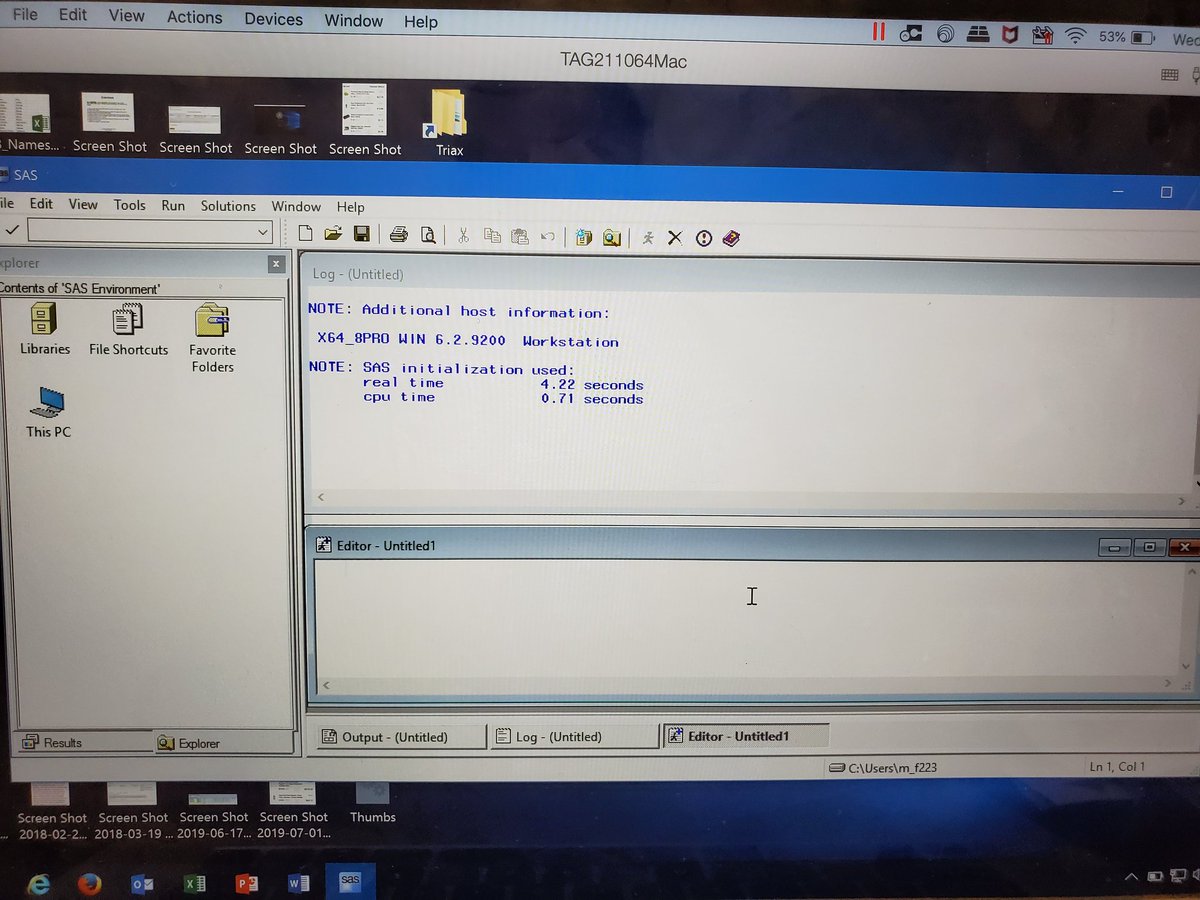Open Outlook from the taskbar

click(142, 884)
